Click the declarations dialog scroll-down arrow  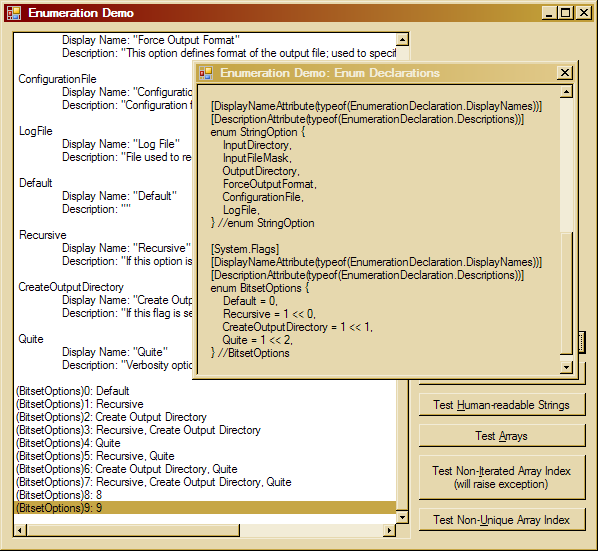[x=566, y=367]
